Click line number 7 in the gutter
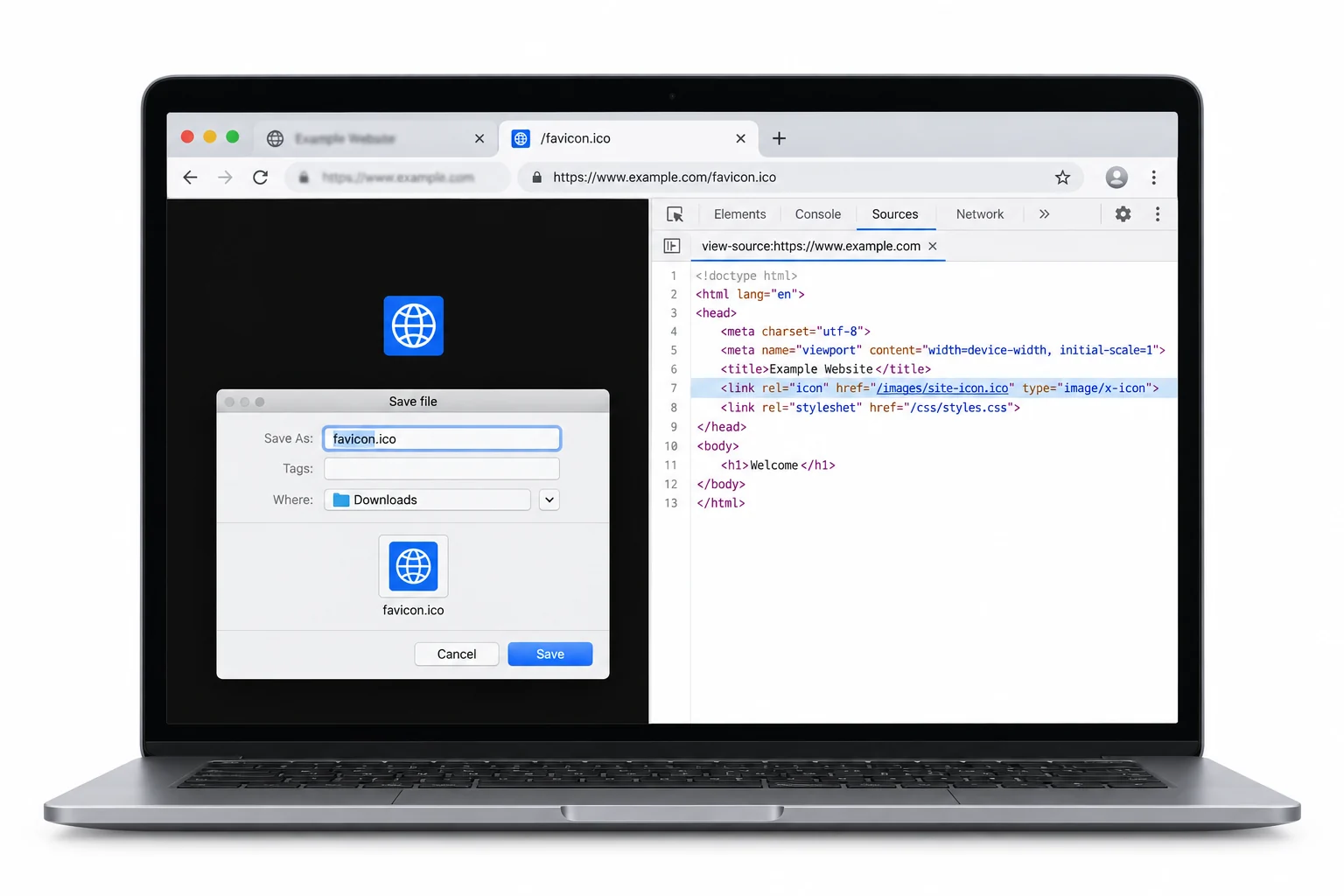 click(x=674, y=388)
